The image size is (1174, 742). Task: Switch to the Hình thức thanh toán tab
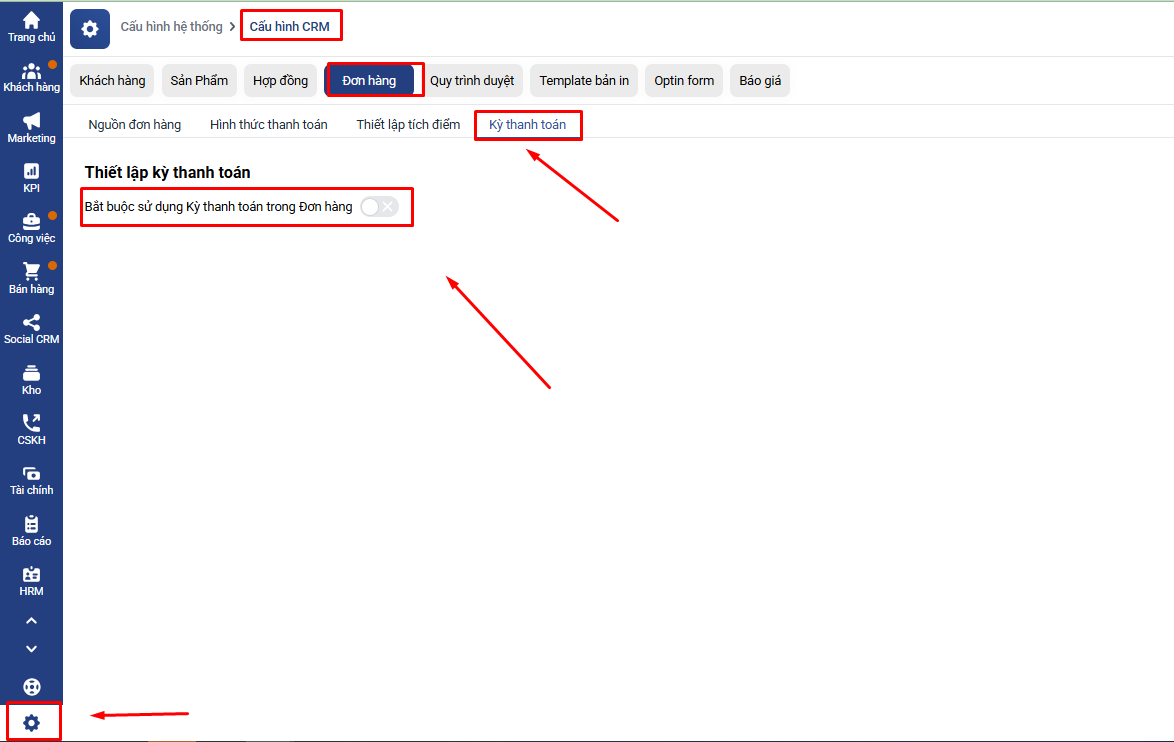pyautogui.click(x=268, y=125)
